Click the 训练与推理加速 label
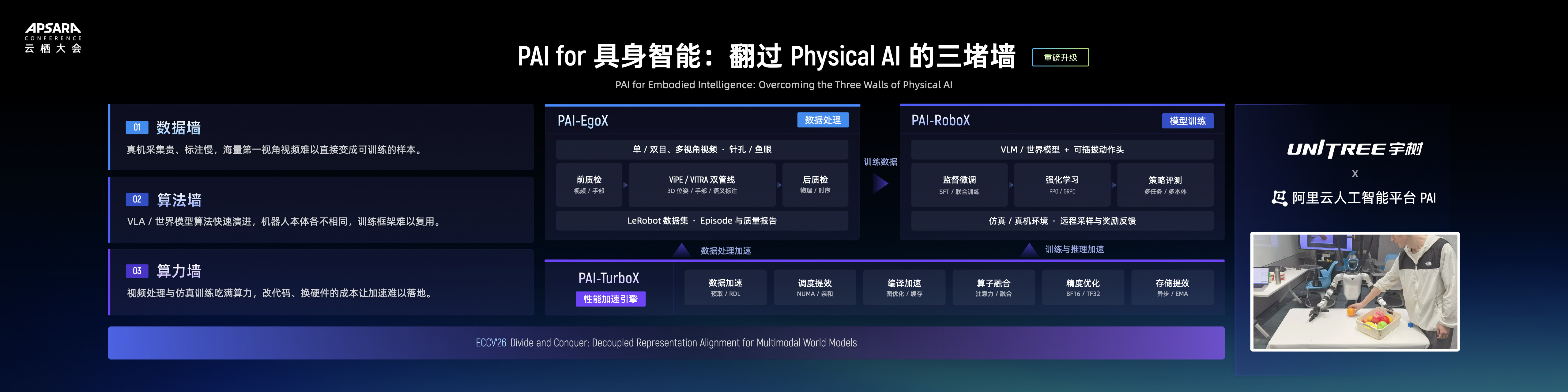This screenshot has width=1568, height=392. tap(1074, 250)
